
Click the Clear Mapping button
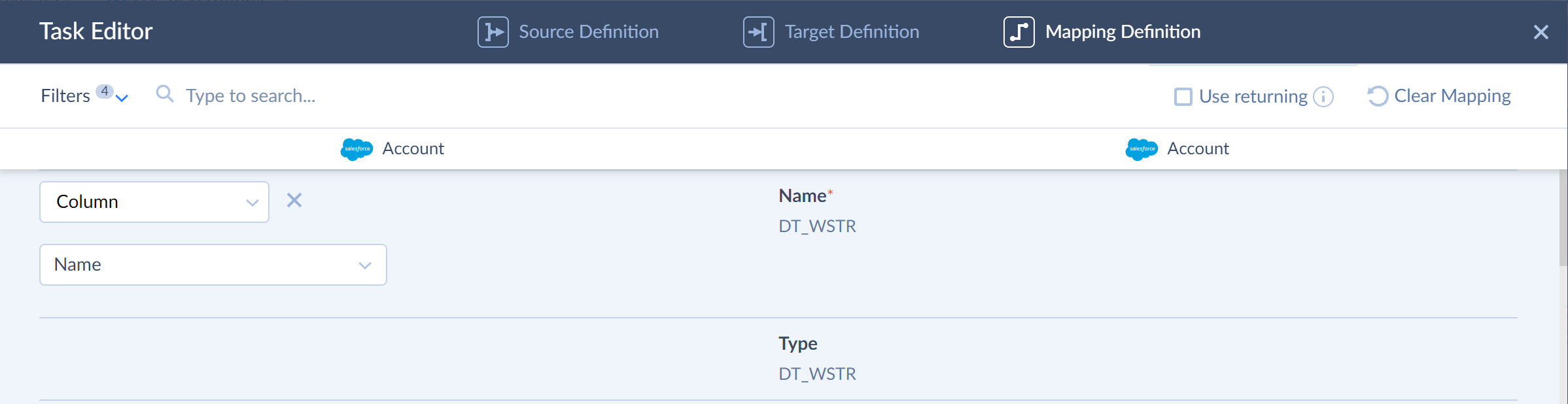[1452, 96]
